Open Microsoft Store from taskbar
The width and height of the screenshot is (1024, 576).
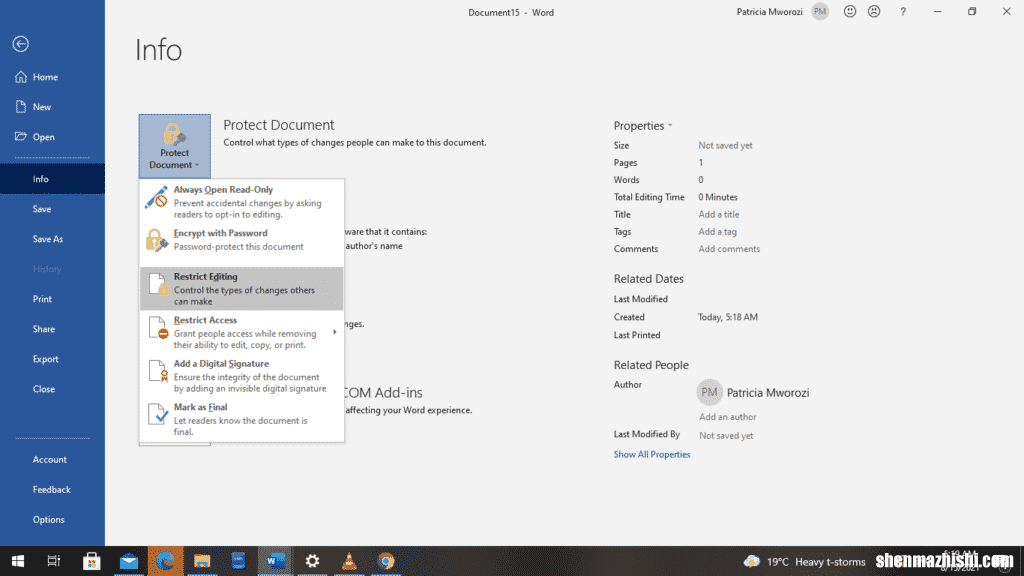[91, 561]
